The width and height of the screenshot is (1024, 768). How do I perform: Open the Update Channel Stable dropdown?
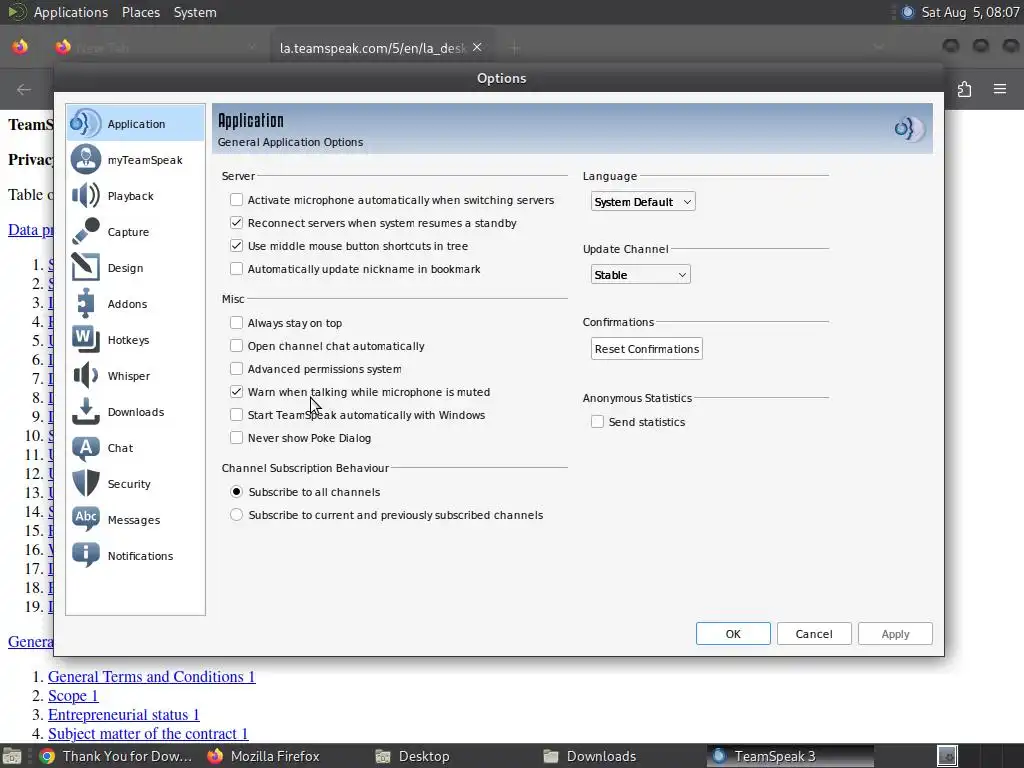[x=641, y=274]
